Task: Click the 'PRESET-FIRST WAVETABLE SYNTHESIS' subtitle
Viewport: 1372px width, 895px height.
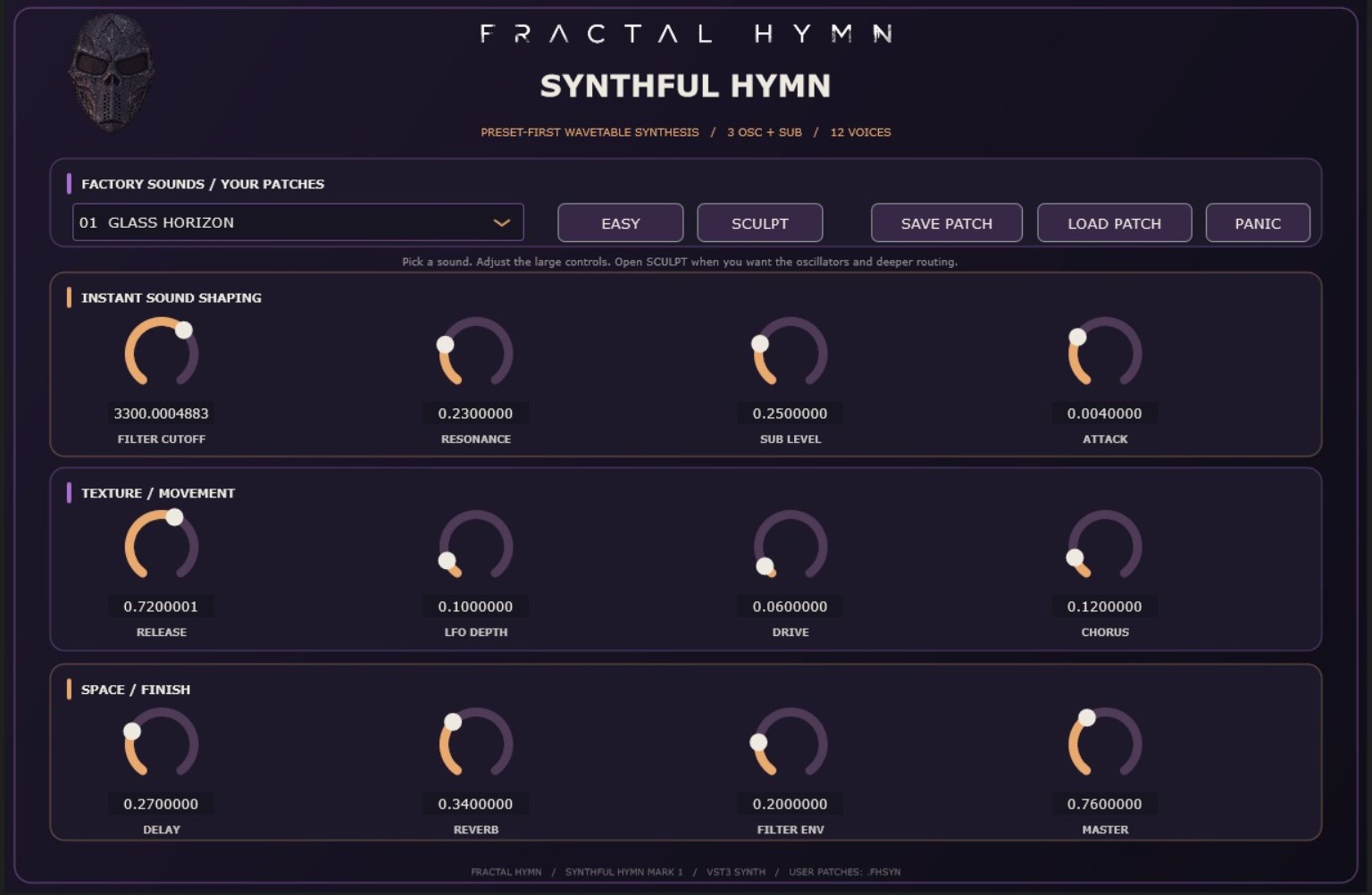Action: pyautogui.click(x=590, y=132)
